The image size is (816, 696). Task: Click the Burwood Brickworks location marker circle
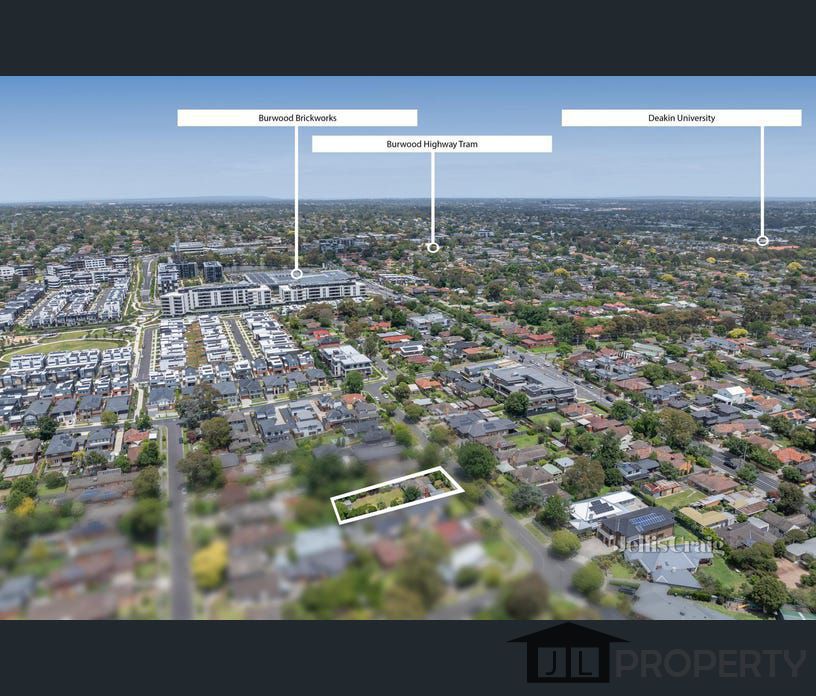(x=296, y=273)
